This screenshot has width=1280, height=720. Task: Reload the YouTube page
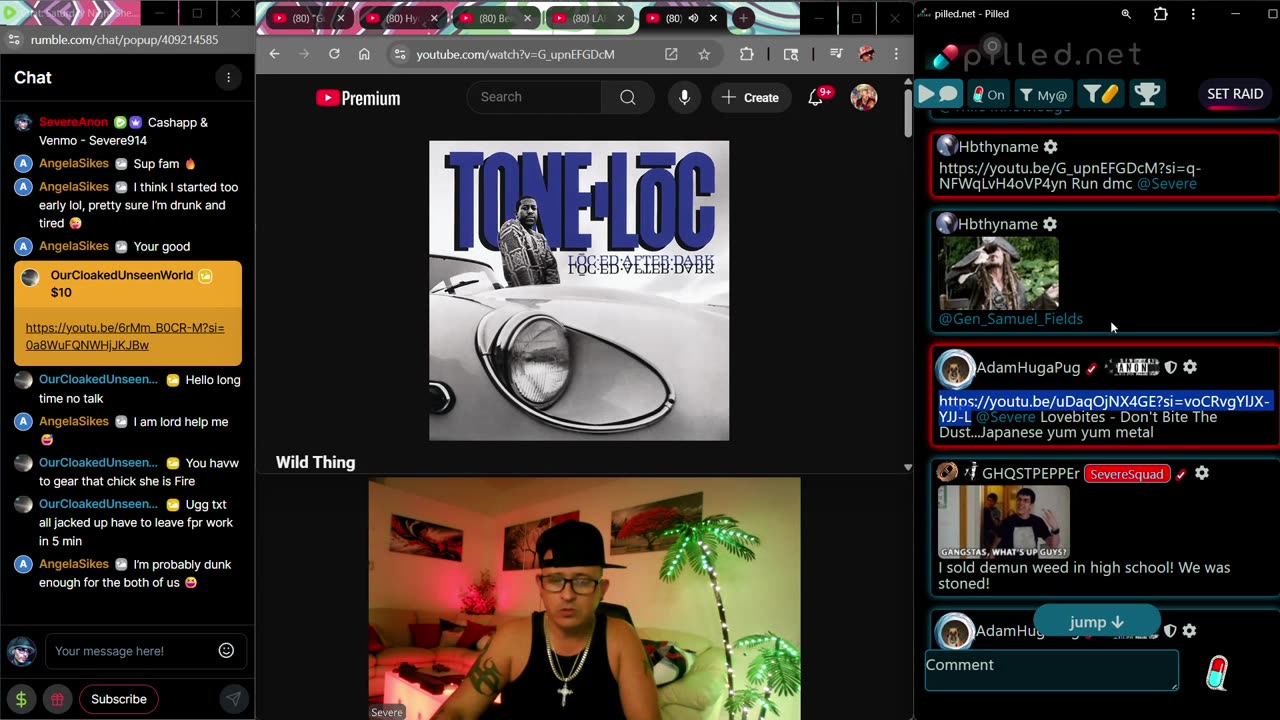point(334,54)
